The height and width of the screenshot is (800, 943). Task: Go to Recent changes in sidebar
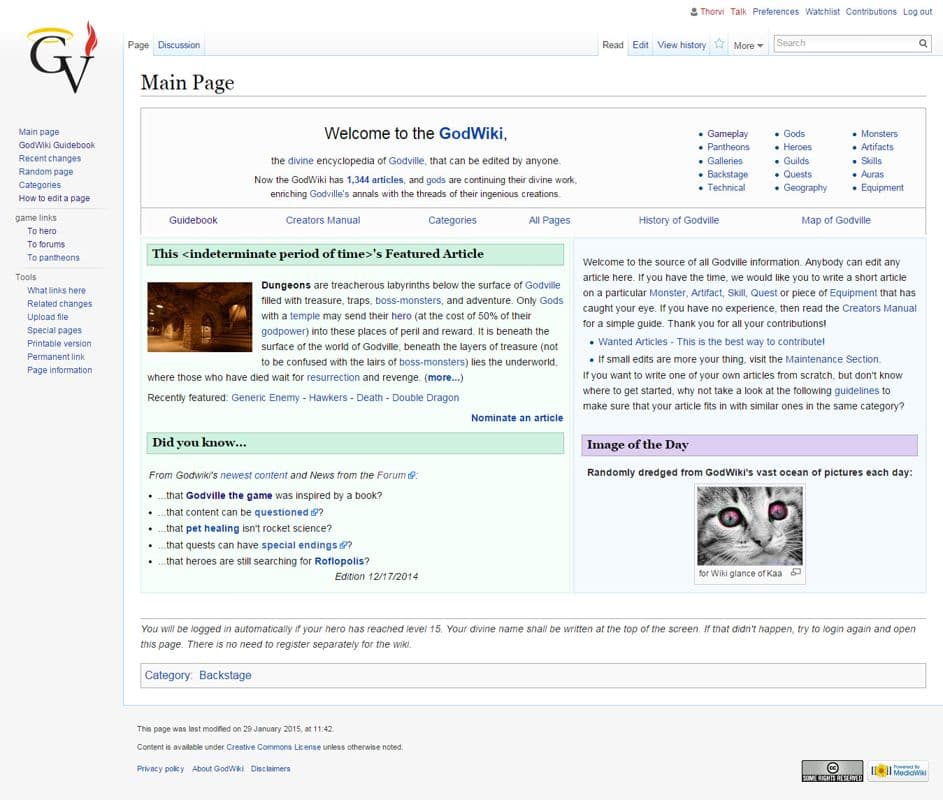[49, 158]
